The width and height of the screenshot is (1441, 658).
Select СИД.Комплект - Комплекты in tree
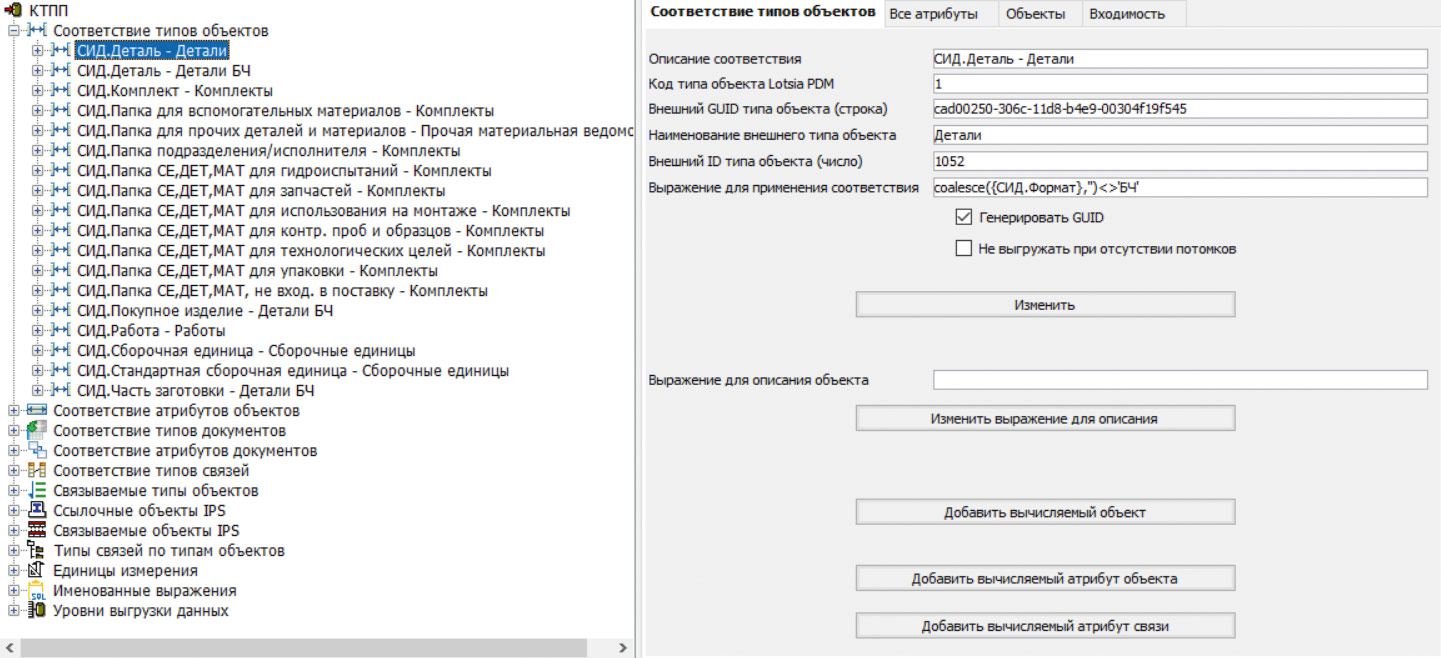(x=161, y=91)
